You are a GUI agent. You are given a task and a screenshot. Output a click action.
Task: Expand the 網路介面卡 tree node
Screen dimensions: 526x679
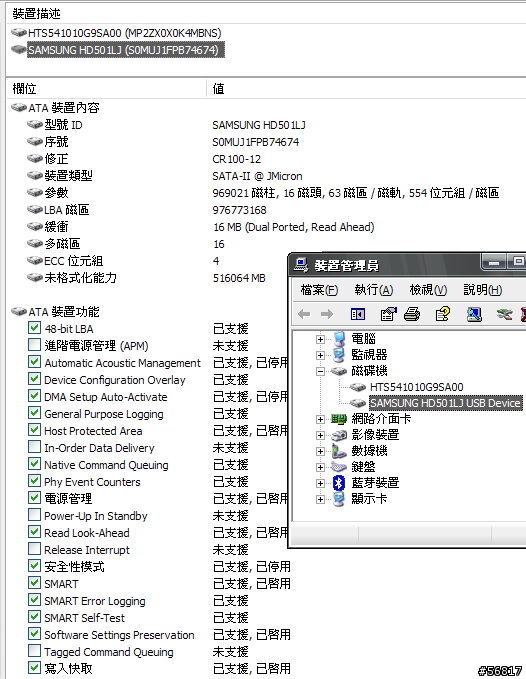click(x=320, y=419)
